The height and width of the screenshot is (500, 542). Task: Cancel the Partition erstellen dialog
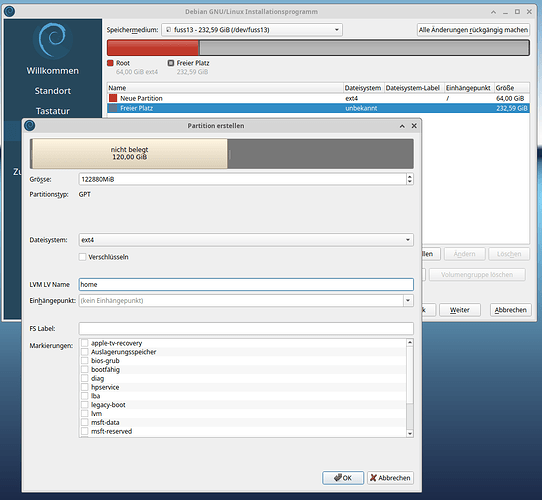(390, 478)
